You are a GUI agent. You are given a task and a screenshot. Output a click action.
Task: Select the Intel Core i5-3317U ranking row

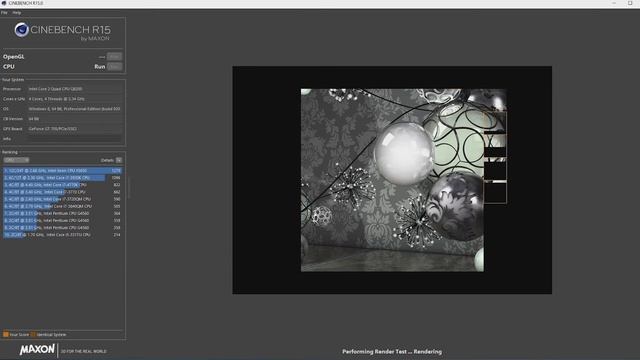(x=62, y=235)
